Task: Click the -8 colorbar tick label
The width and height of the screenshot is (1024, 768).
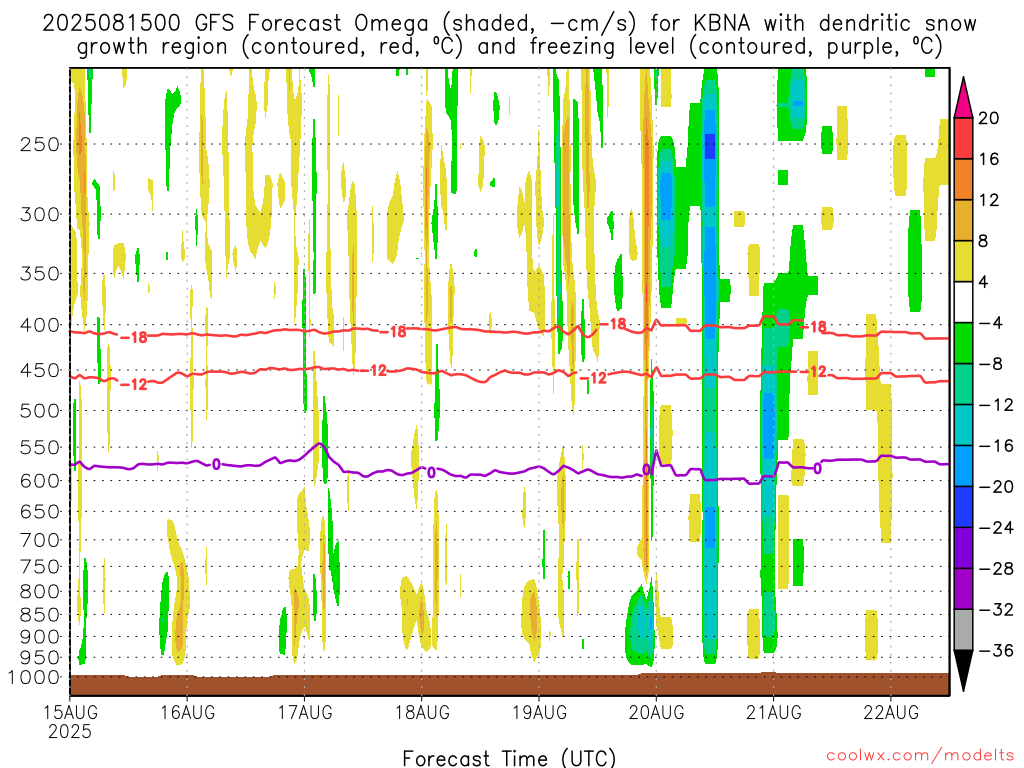Action: (991, 364)
